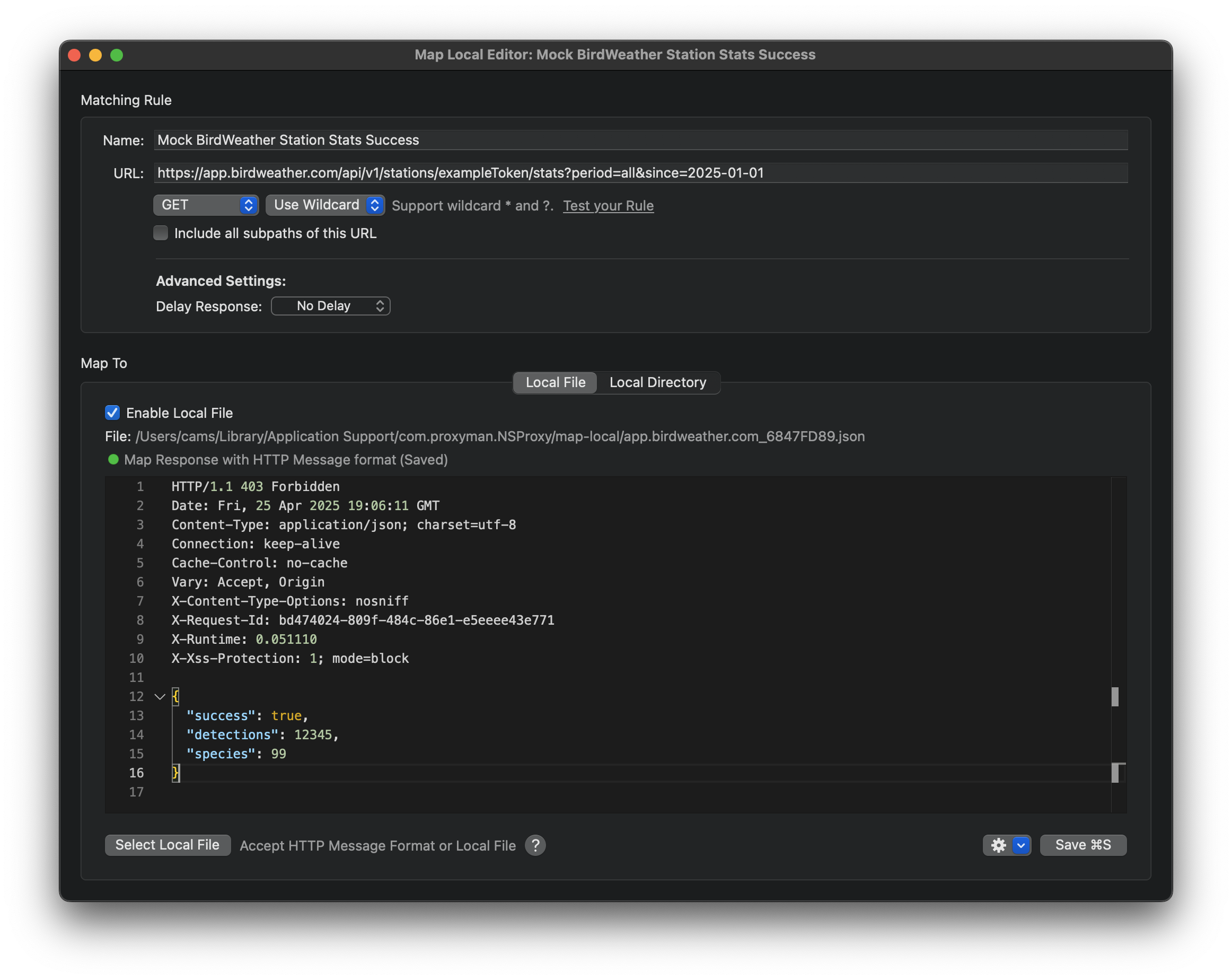Click the question mark help icon

click(x=535, y=846)
